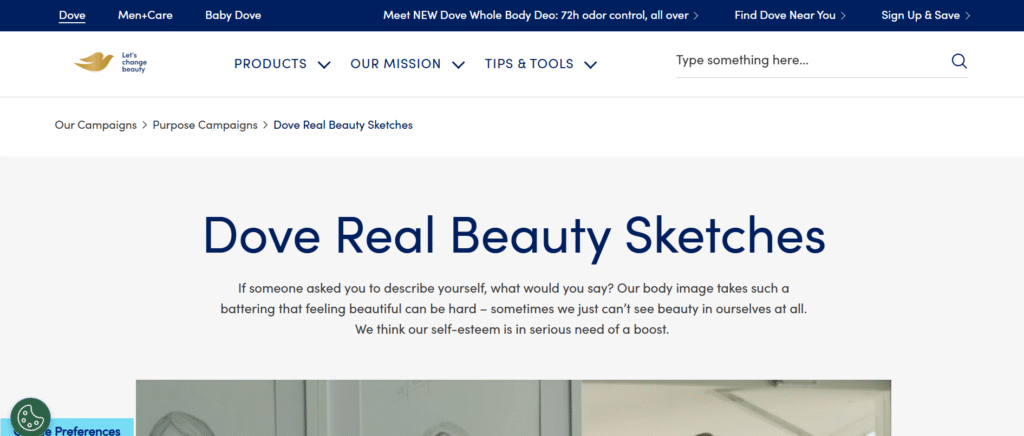Screen dimensions: 1024x436
Task: Switch to the Men+Care brand tab
Action: (x=145, y=15)
